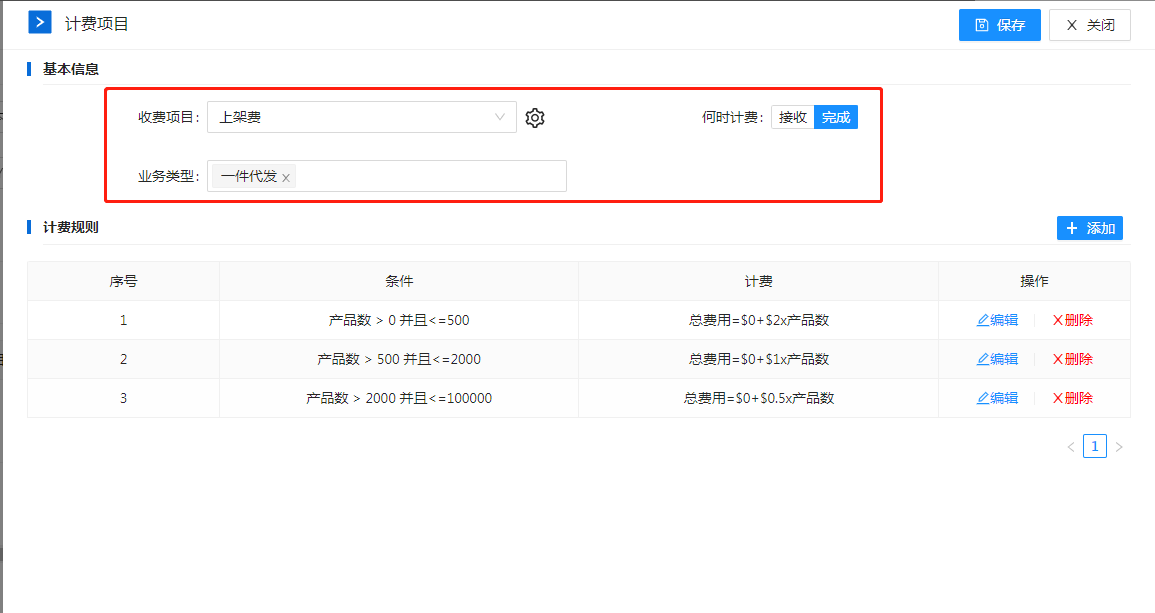This screenshot has height=613, width=1155.
Task: Select page 1 in pagination
Action: 1095,447
